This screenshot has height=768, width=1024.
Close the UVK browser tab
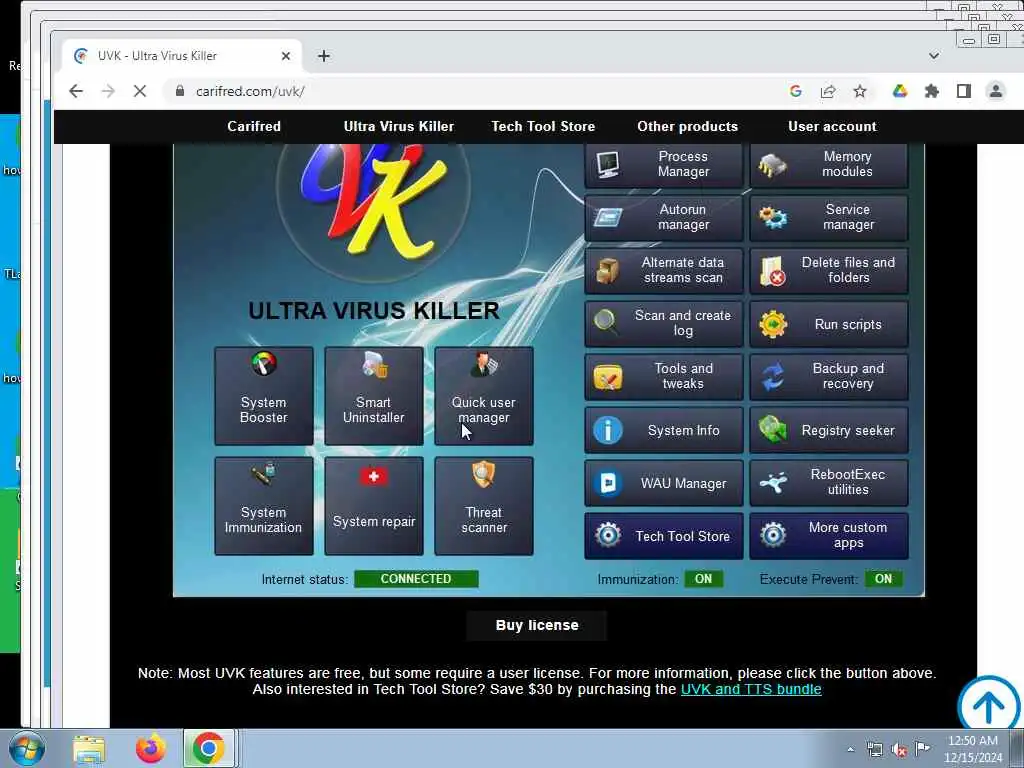[285, 56]
